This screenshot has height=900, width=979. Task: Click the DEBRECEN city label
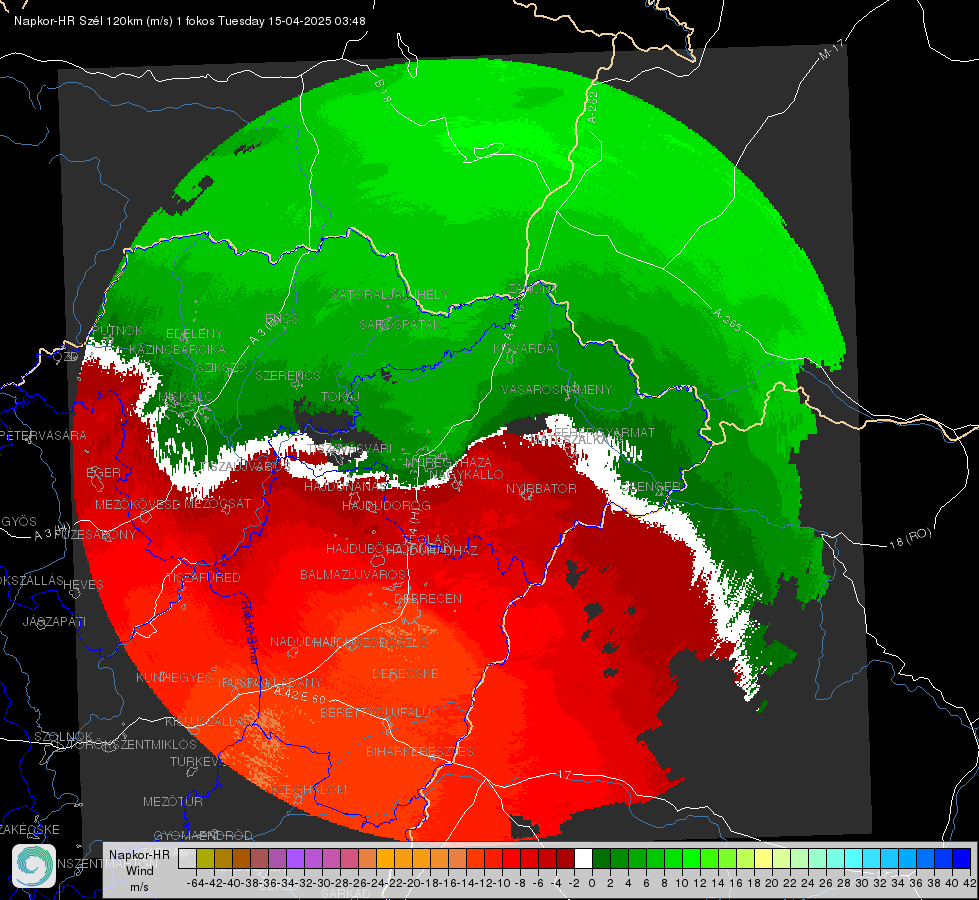428,598
